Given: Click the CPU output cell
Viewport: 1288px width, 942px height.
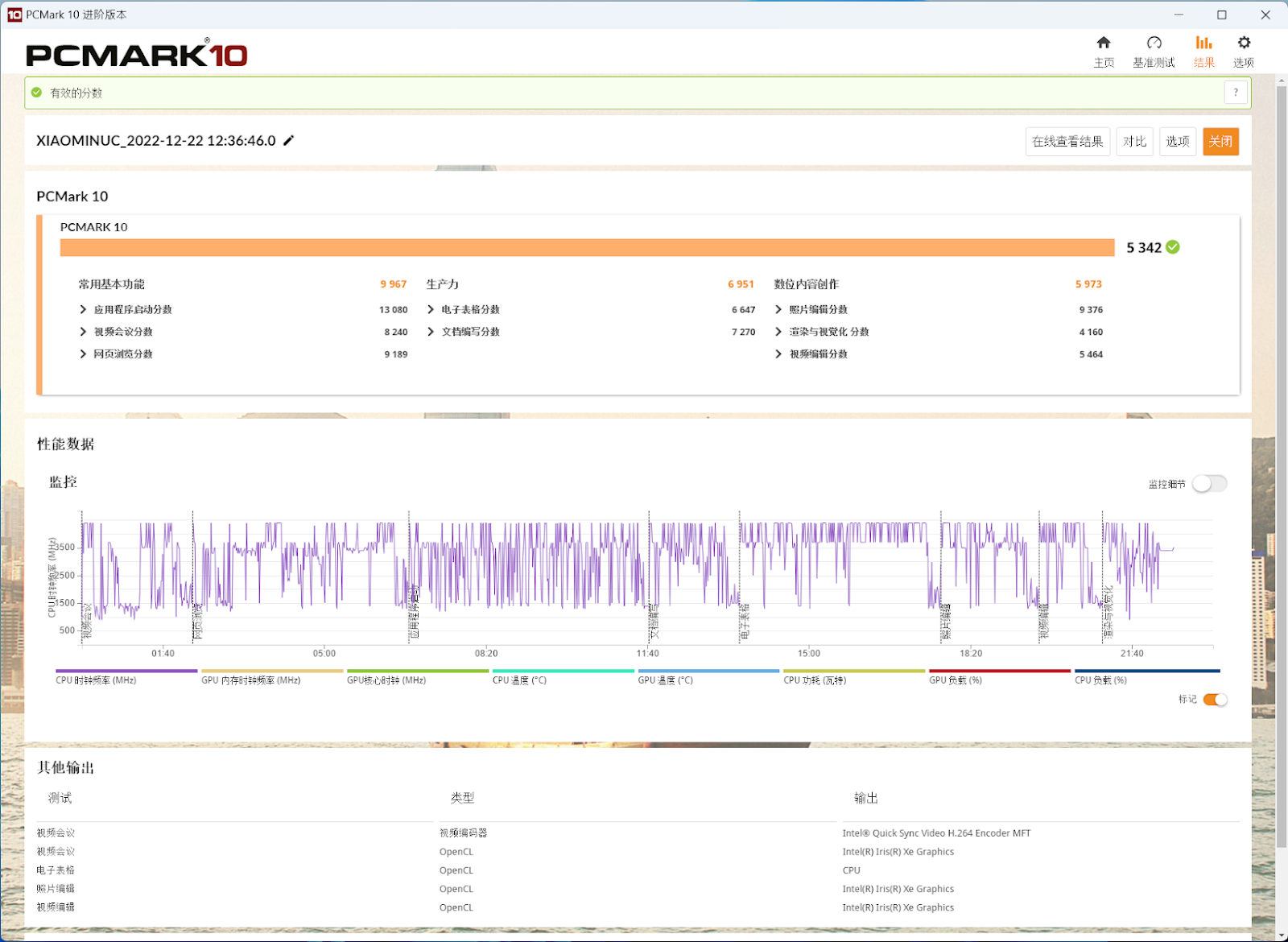Looking at the screenshot, I should click(x=851, y=870).
